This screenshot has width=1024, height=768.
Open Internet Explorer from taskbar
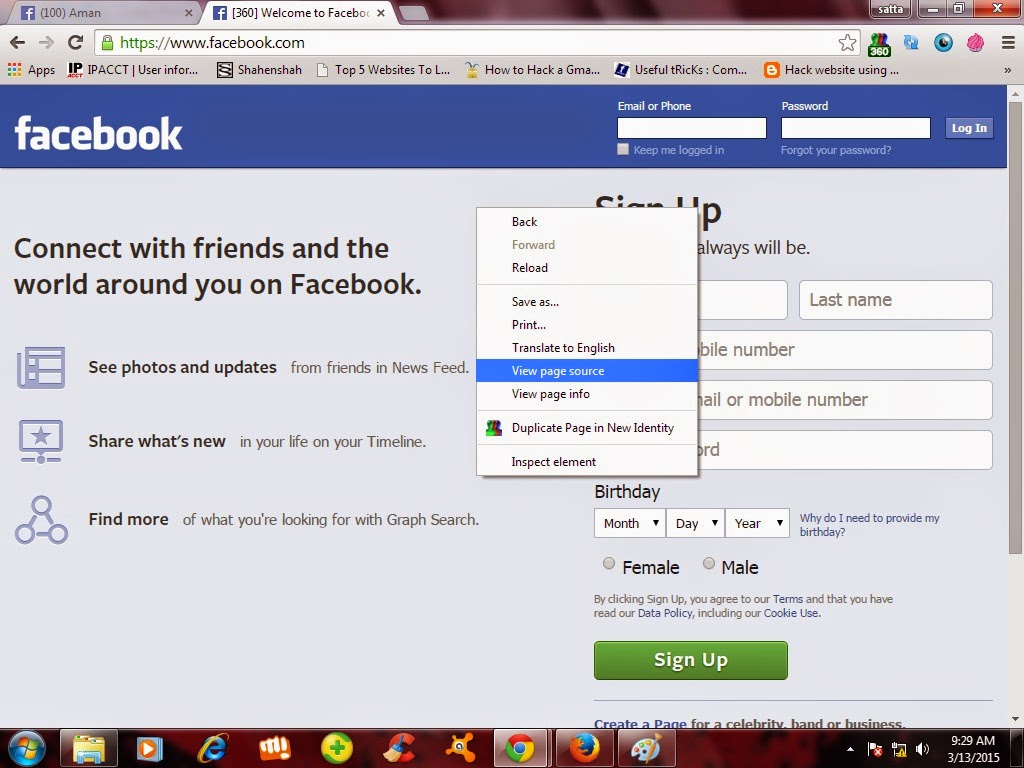(x=213, y=748)
